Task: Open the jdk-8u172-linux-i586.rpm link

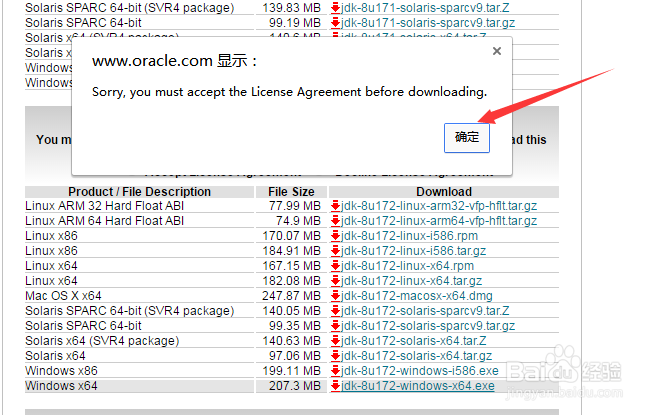Action: click(409, 236)
